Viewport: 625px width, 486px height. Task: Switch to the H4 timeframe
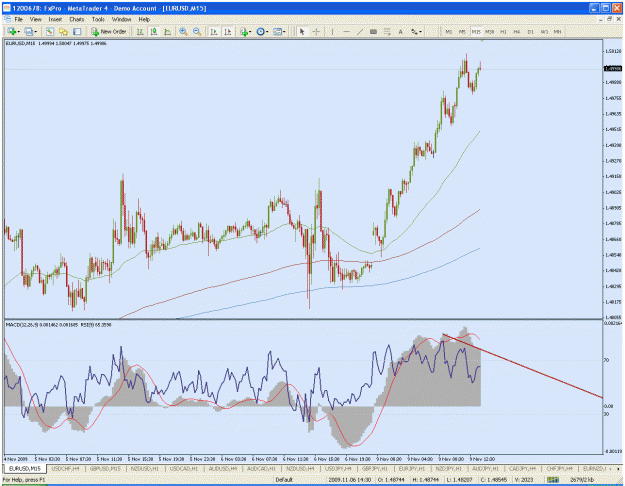[x=517, y=31]
